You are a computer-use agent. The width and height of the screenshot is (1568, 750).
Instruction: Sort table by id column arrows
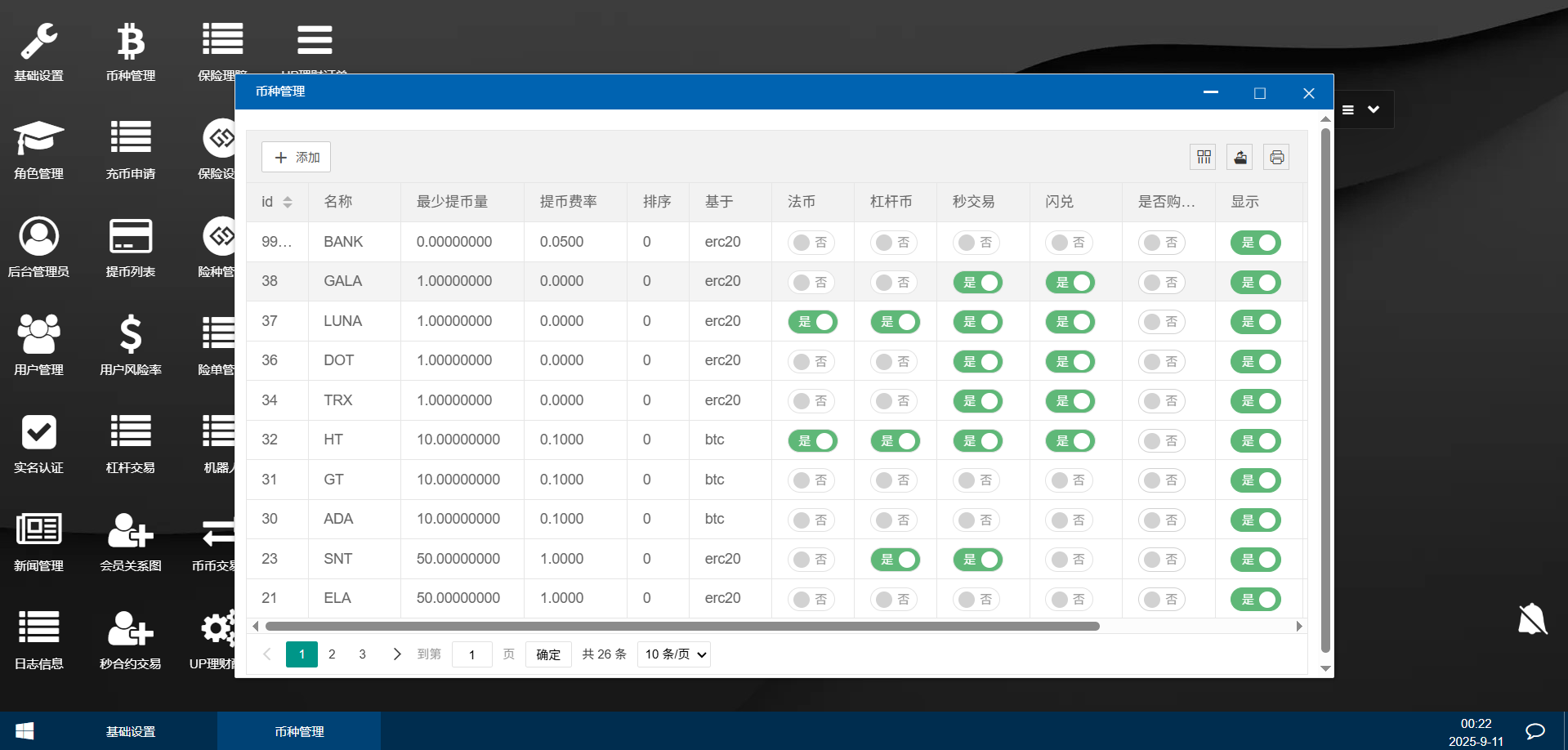(x=288, y=202)
